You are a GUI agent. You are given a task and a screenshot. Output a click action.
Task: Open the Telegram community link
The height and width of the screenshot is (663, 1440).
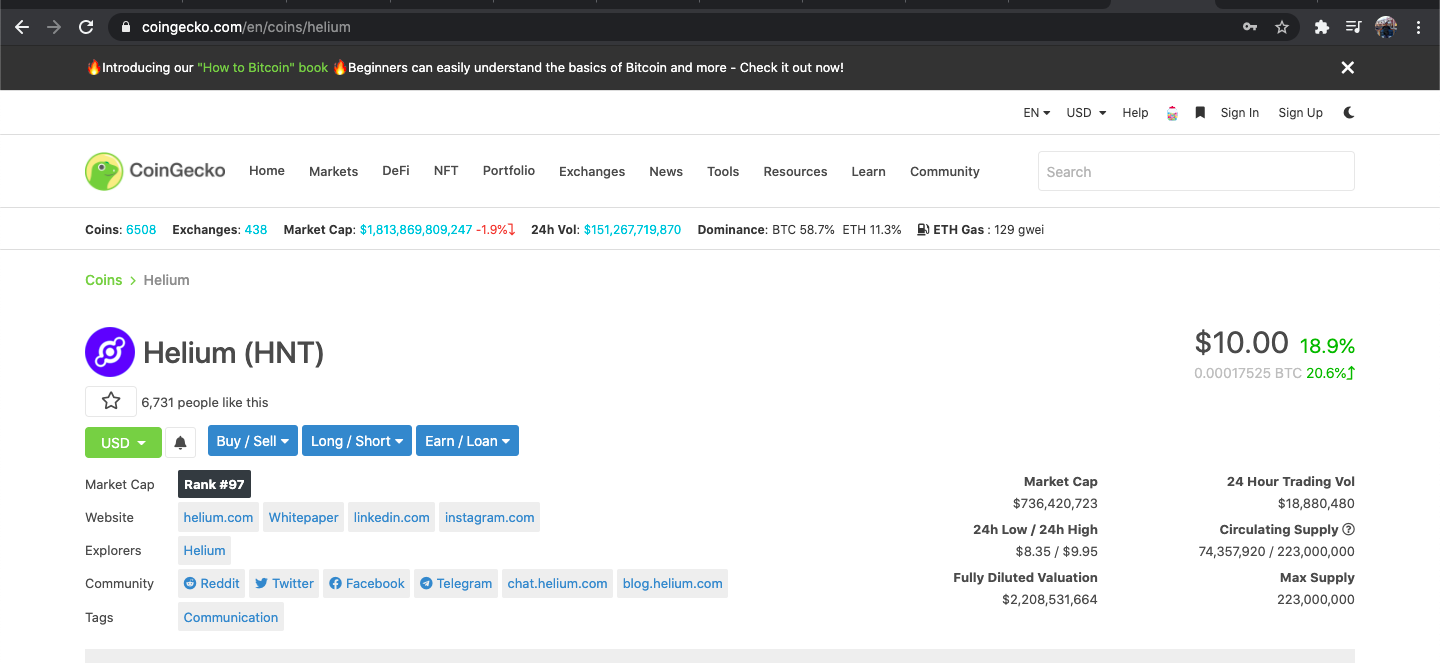pos(456,584)
